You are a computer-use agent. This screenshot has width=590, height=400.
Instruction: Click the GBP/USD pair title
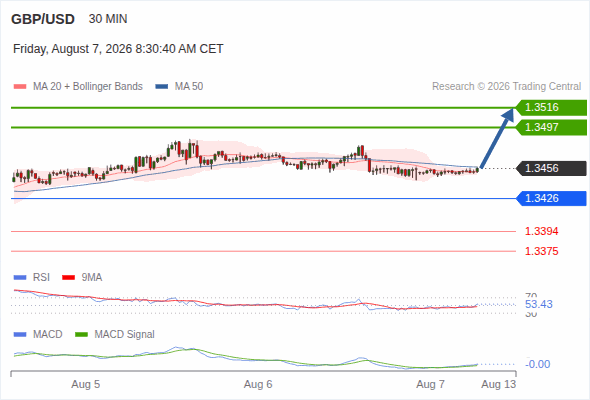click(43, 19)
